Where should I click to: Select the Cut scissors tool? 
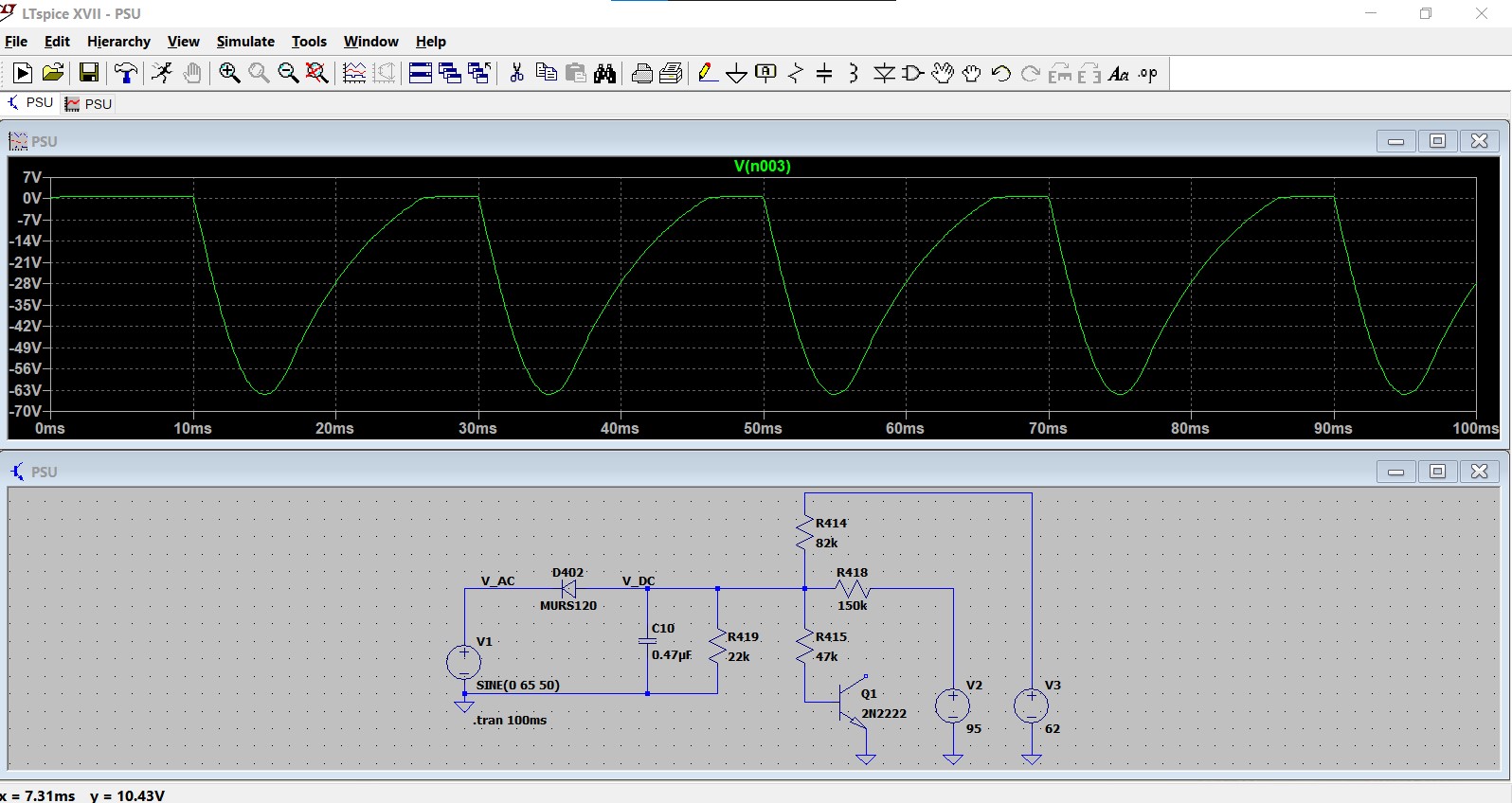pos(516,73)
